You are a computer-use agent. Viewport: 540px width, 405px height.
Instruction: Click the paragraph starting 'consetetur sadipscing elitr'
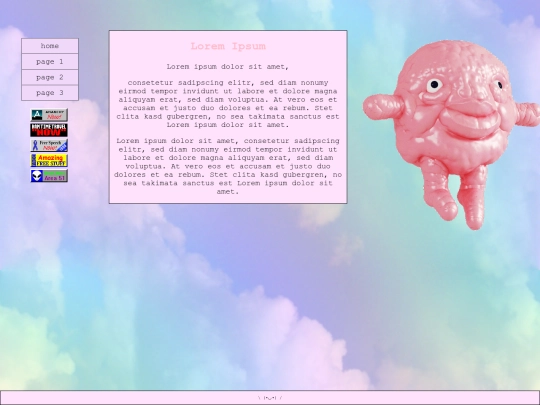click(x=228, y=104)
